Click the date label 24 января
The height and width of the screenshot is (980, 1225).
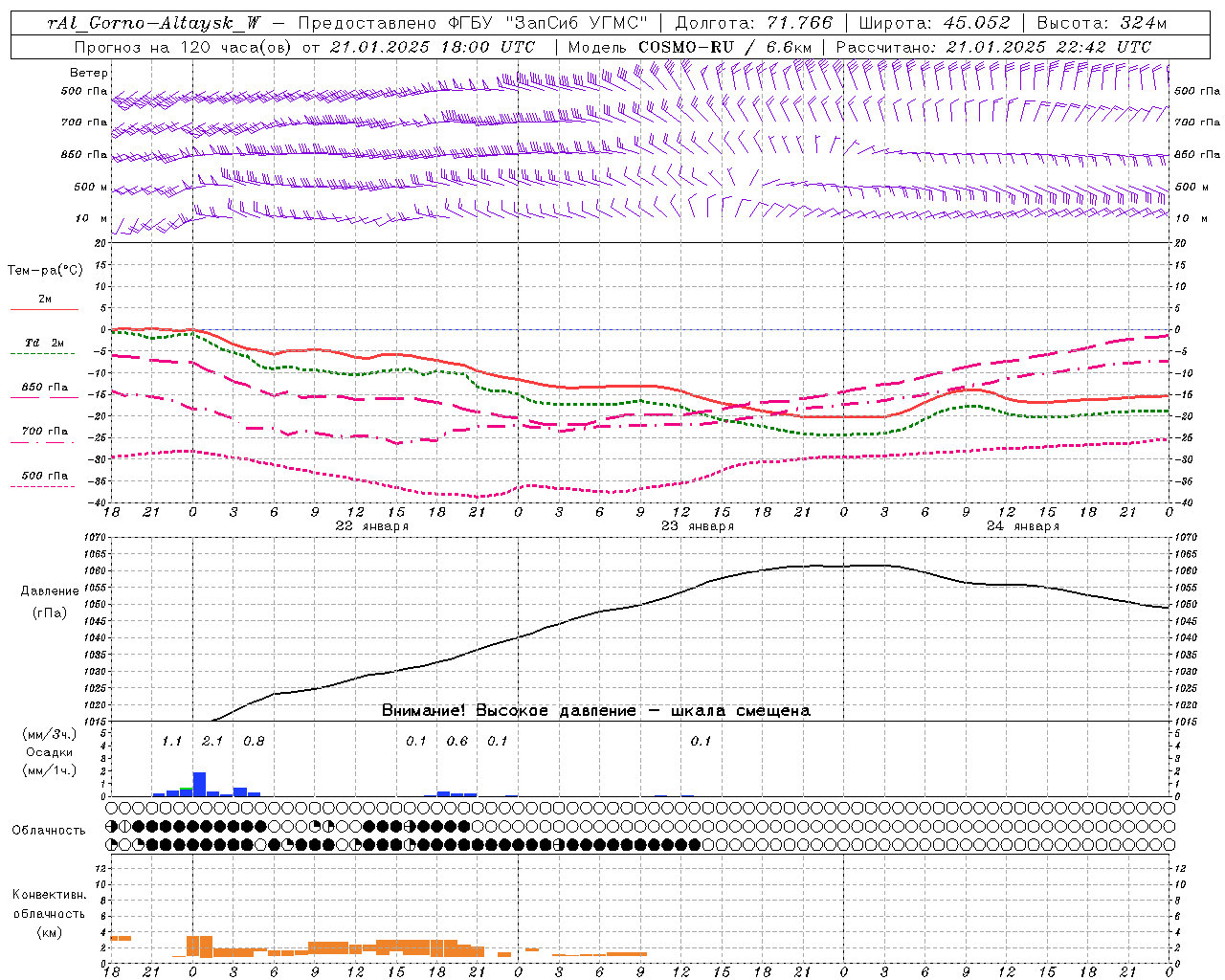pyautogui.click(x=1023, y=525)
